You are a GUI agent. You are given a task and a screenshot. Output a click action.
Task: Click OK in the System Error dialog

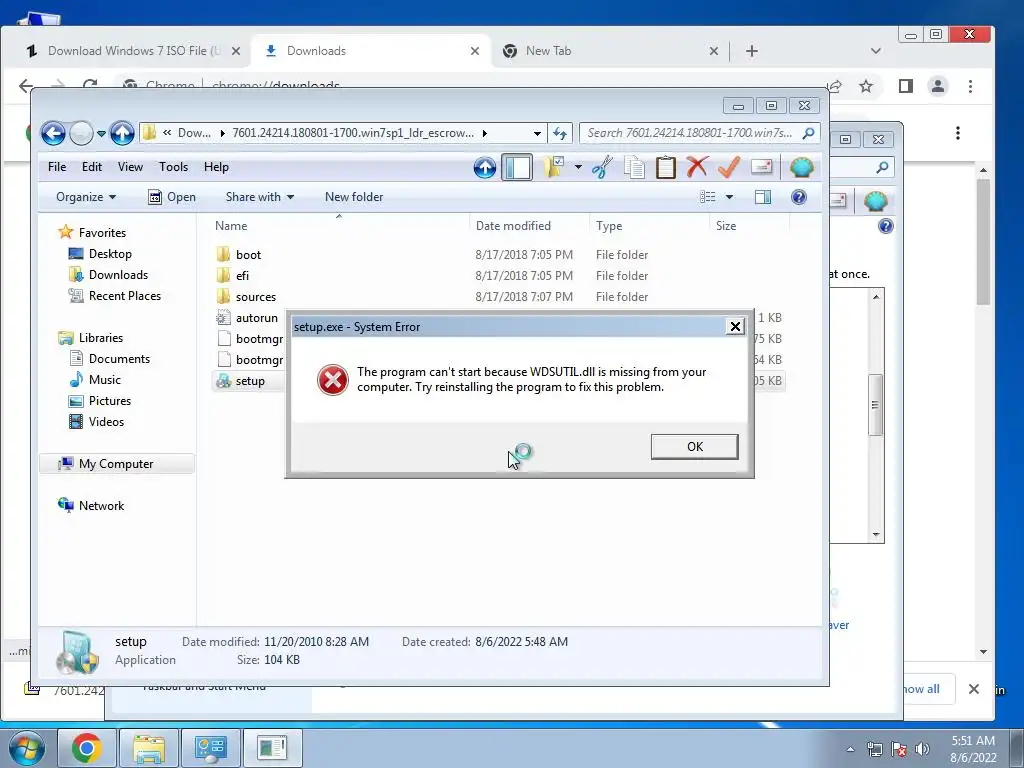pos(694,447)
